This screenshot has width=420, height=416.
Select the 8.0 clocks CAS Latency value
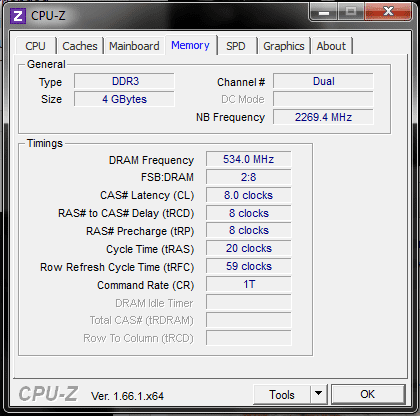(249, 195)
